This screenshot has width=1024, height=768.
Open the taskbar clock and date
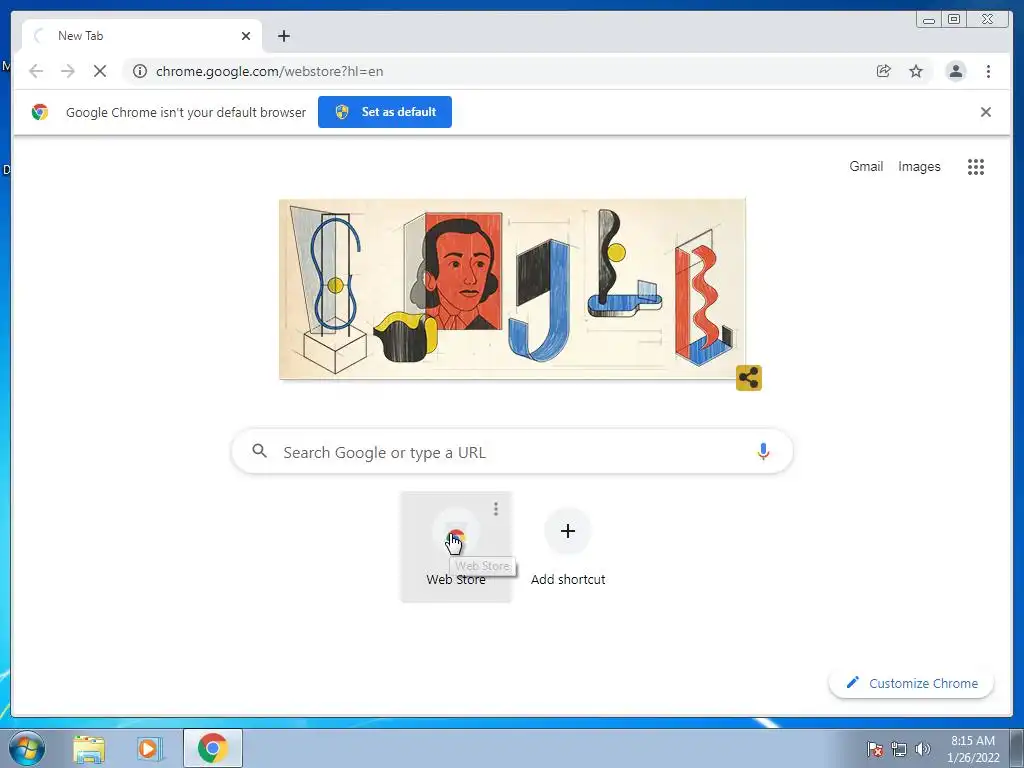(973, 749)
